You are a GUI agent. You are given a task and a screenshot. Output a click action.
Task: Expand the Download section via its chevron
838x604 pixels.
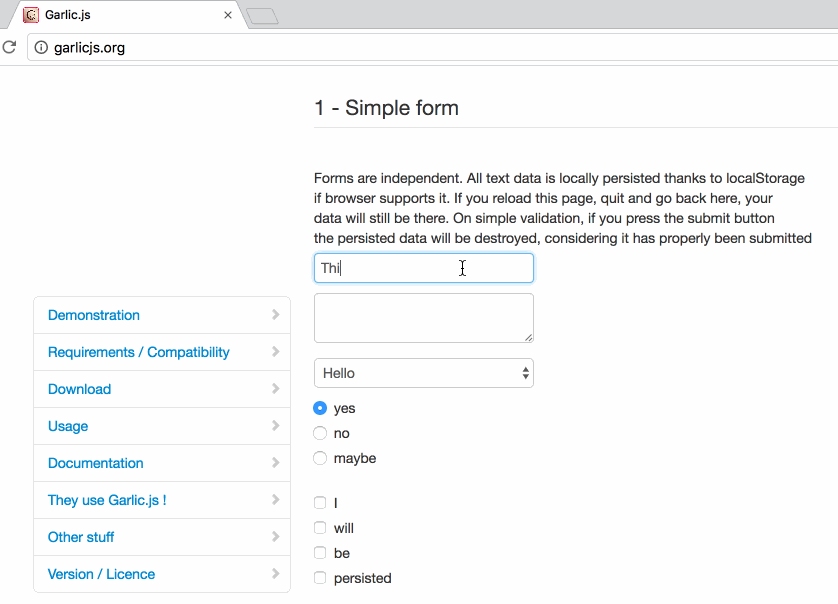pyautogui.click(x=275, y=389)
